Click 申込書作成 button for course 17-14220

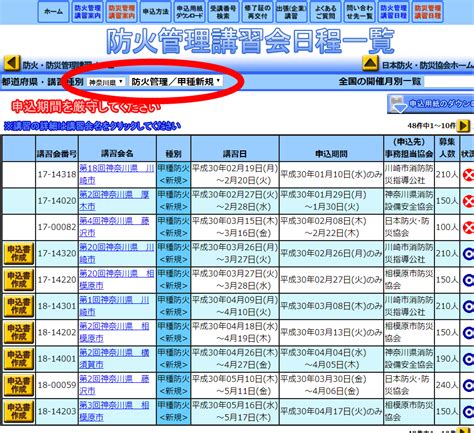[19, 280]
